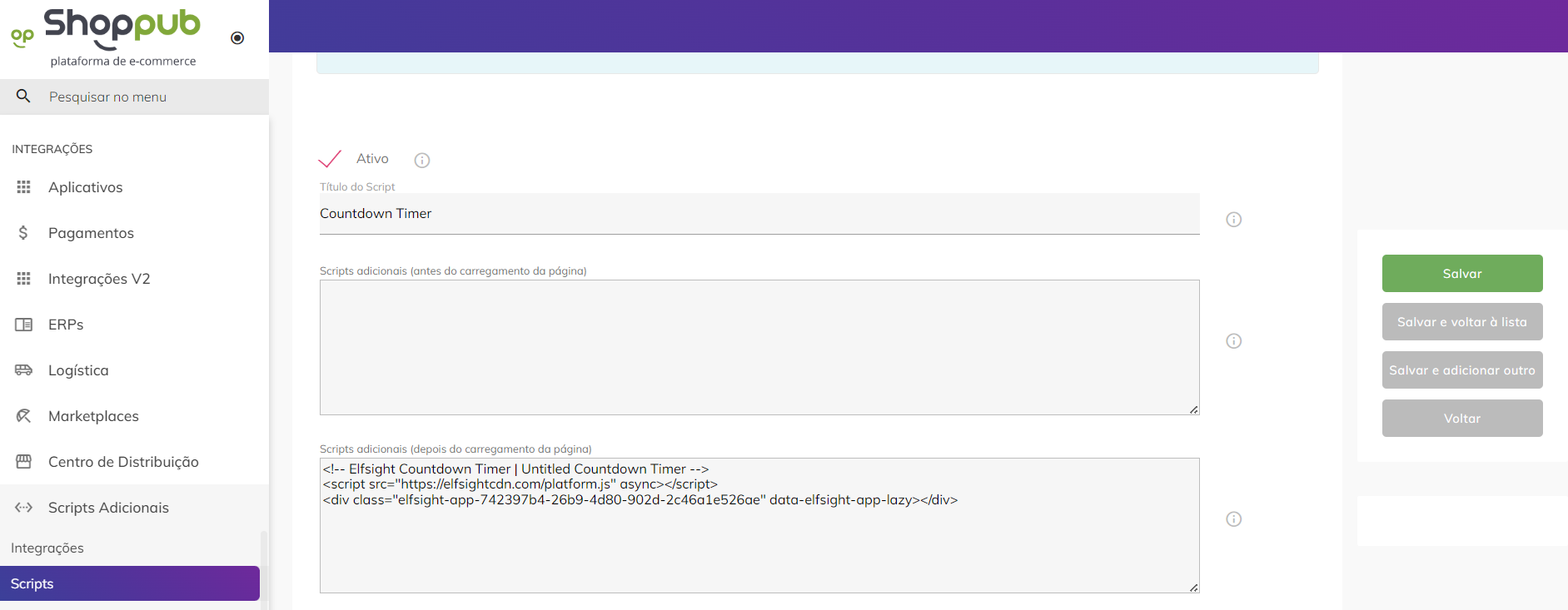Click the Logística truck icon
Viewport: 1568px width, 610px height.
[23, 370]
